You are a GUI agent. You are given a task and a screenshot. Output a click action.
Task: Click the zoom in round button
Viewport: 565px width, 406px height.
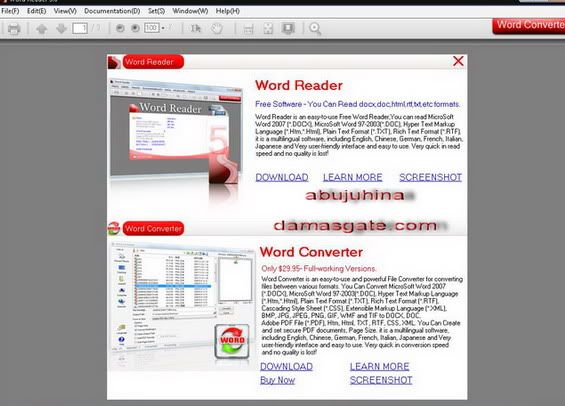point(135,28)
